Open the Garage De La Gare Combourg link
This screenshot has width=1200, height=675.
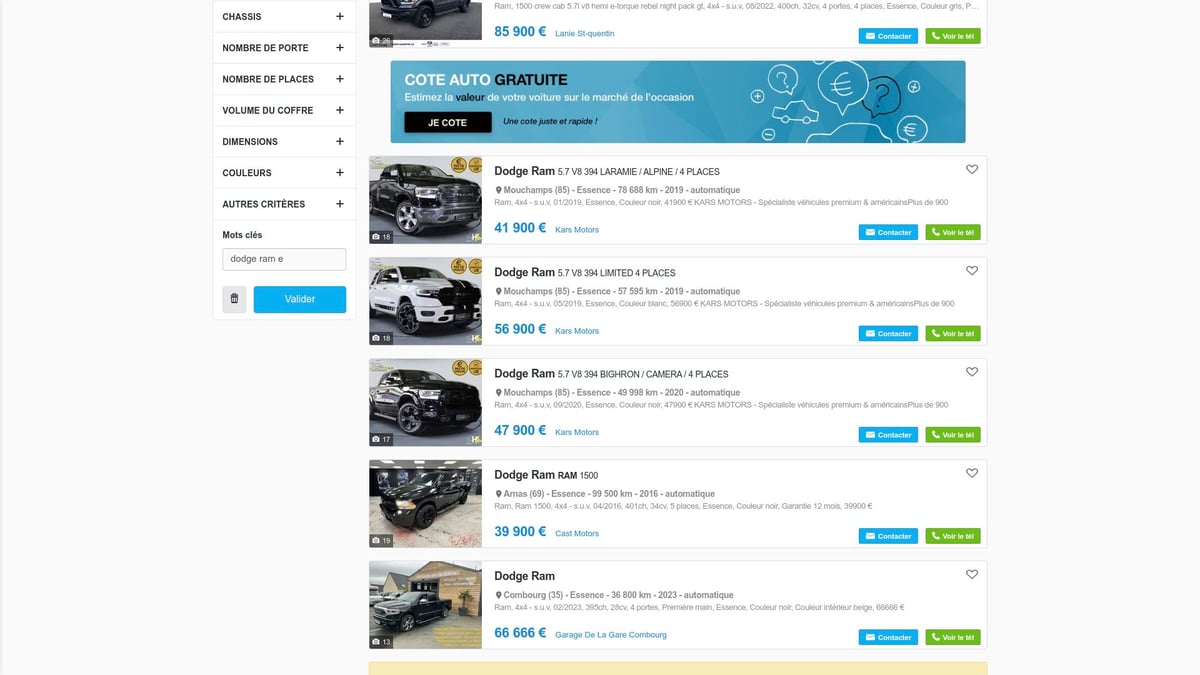611,634
